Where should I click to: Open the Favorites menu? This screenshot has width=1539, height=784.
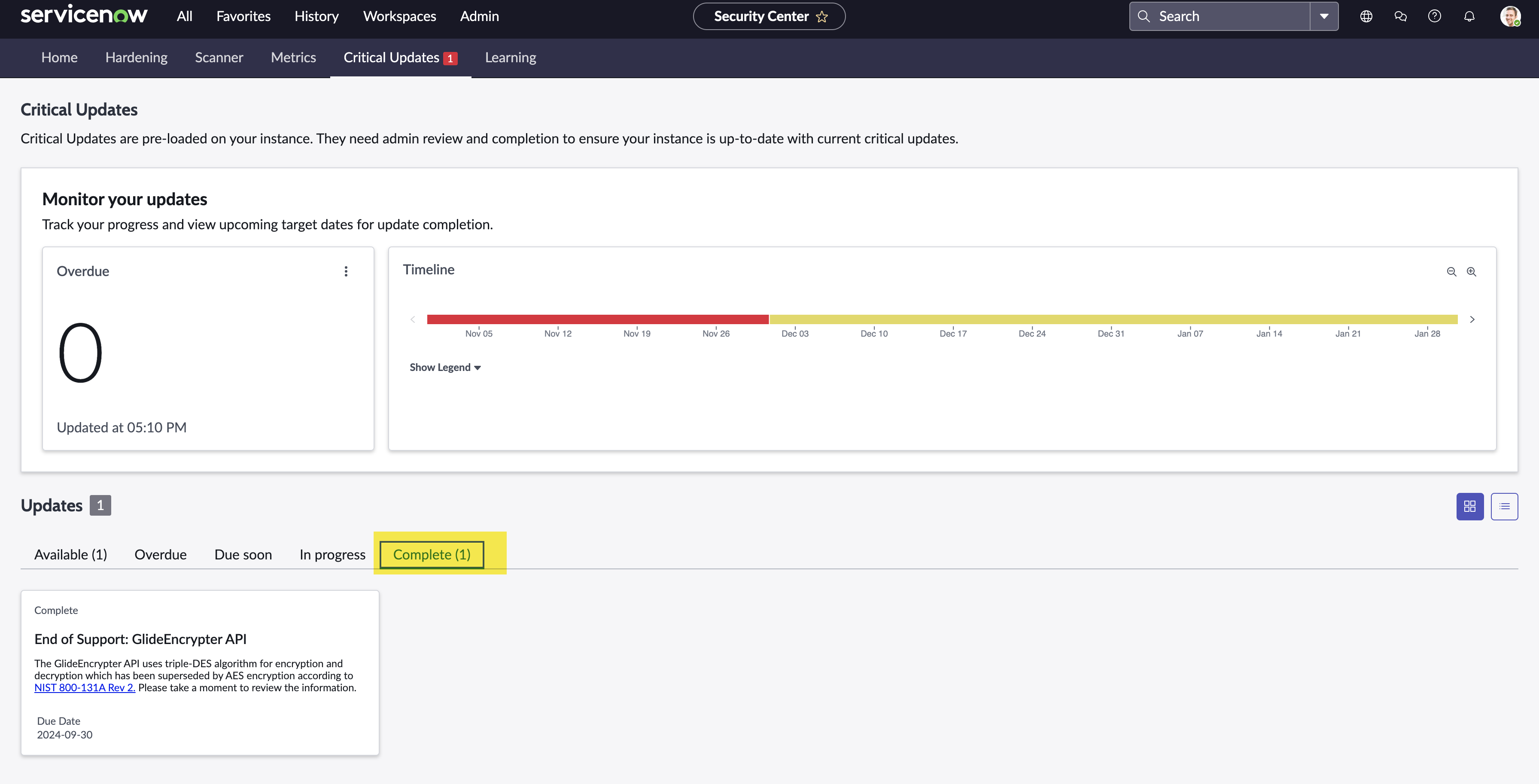point(243,16)
